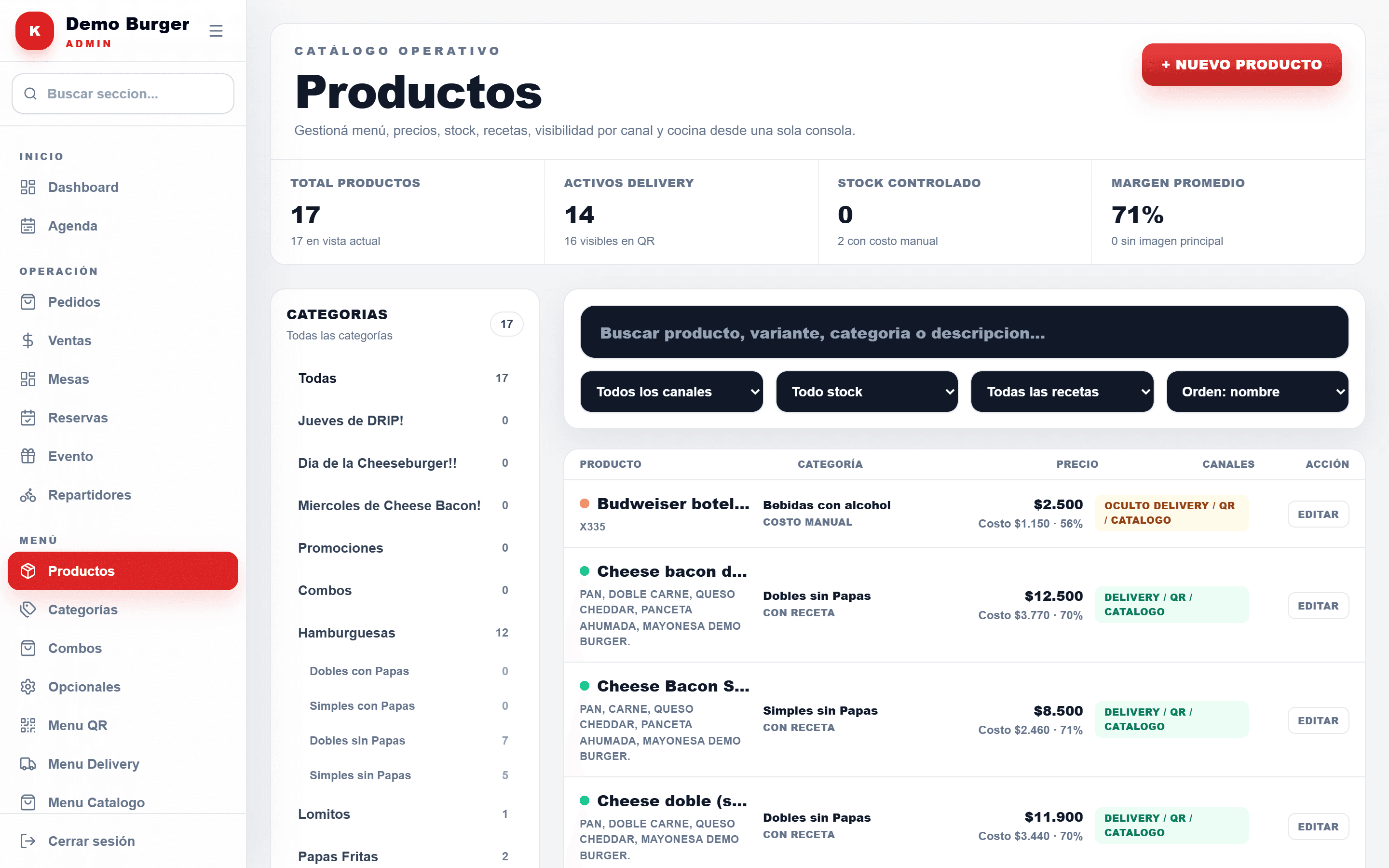Open the Todas las recetas dropdown
Viewport: 1389px width, 868px height.
(1062, 392)
